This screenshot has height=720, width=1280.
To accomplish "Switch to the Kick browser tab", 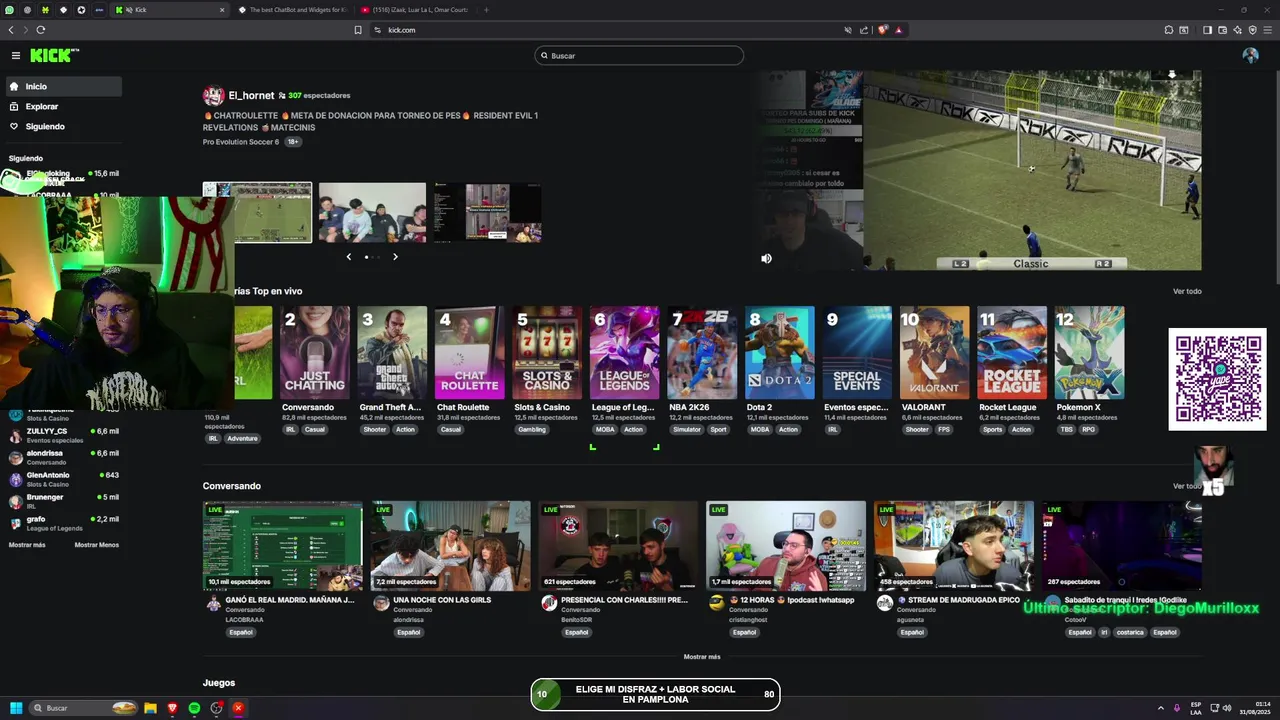I will click(170, 10).
